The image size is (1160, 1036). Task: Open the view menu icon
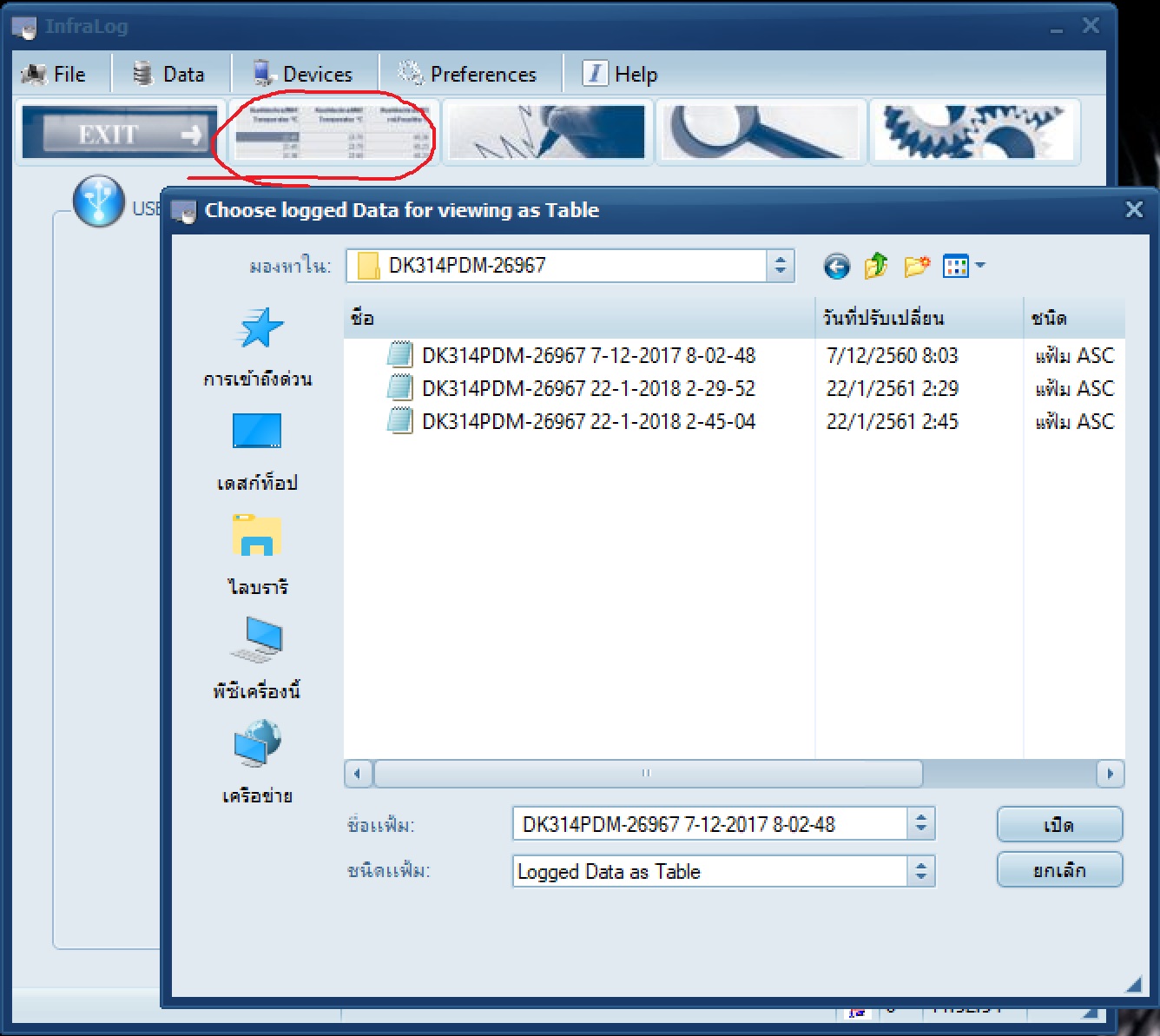click(963, 267)
